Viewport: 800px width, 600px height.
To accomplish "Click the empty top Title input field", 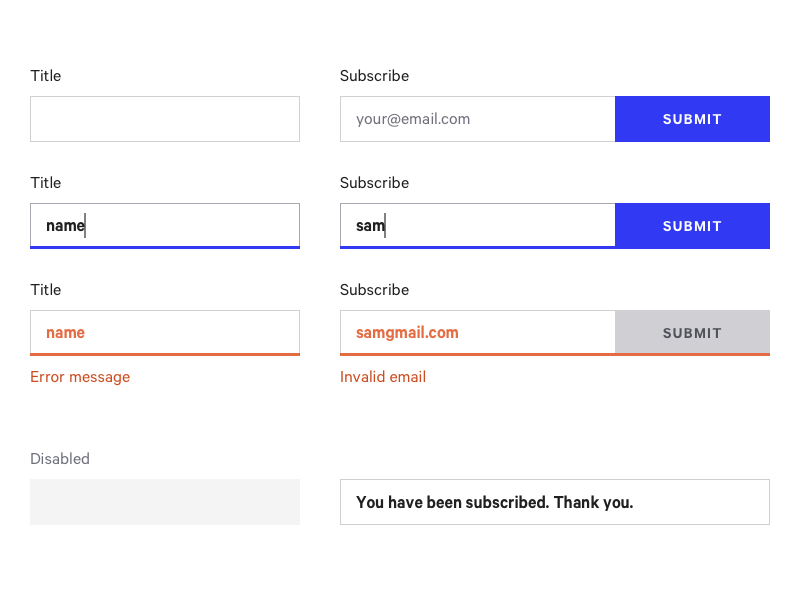I will [165, 119].
